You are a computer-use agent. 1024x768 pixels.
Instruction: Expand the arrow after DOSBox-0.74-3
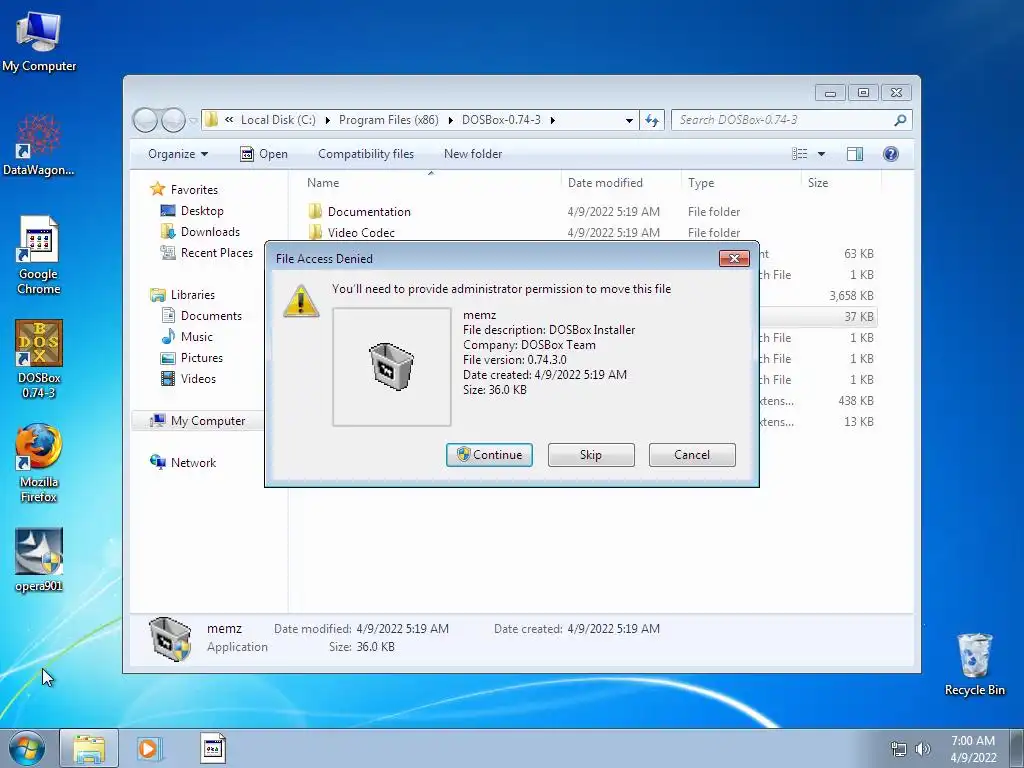(x=552, y=120)
